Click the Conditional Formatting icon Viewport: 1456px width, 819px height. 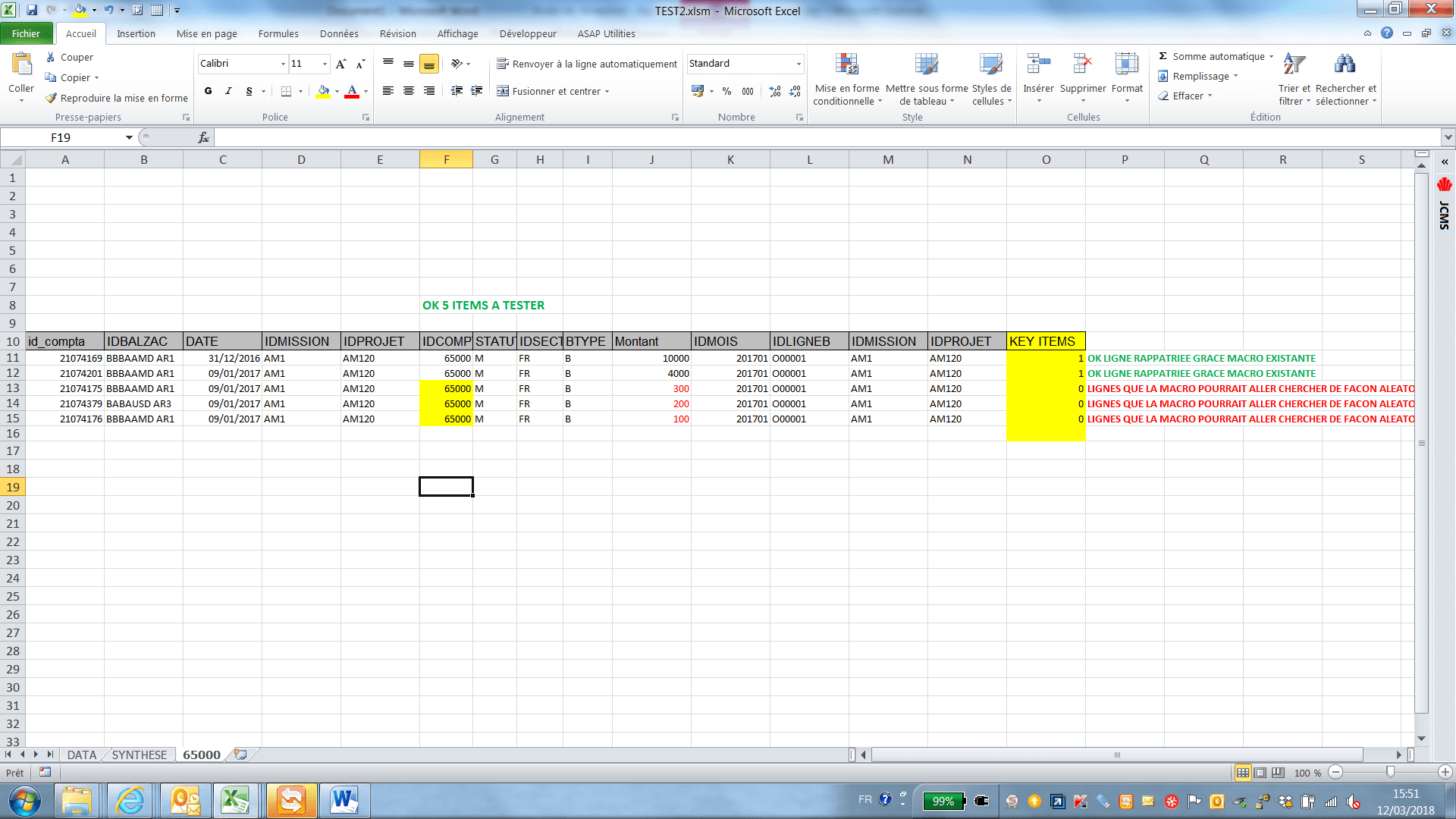click(x=846, y=65)
